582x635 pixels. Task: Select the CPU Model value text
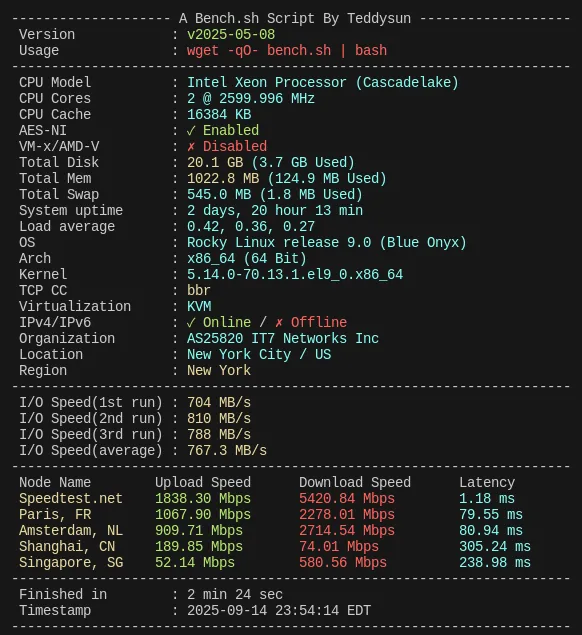tap(323, 83)
